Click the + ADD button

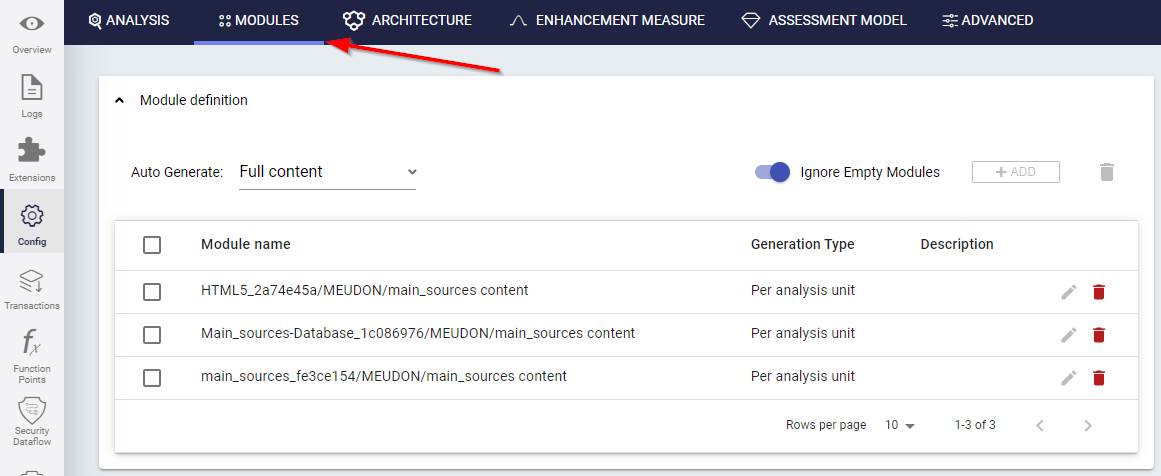pos(1015,172)
